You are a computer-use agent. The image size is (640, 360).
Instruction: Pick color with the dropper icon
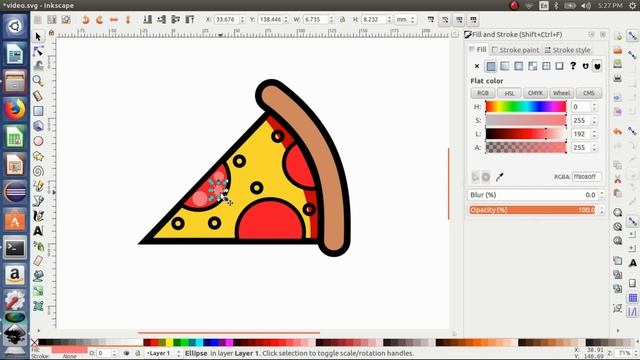point(499,177)
